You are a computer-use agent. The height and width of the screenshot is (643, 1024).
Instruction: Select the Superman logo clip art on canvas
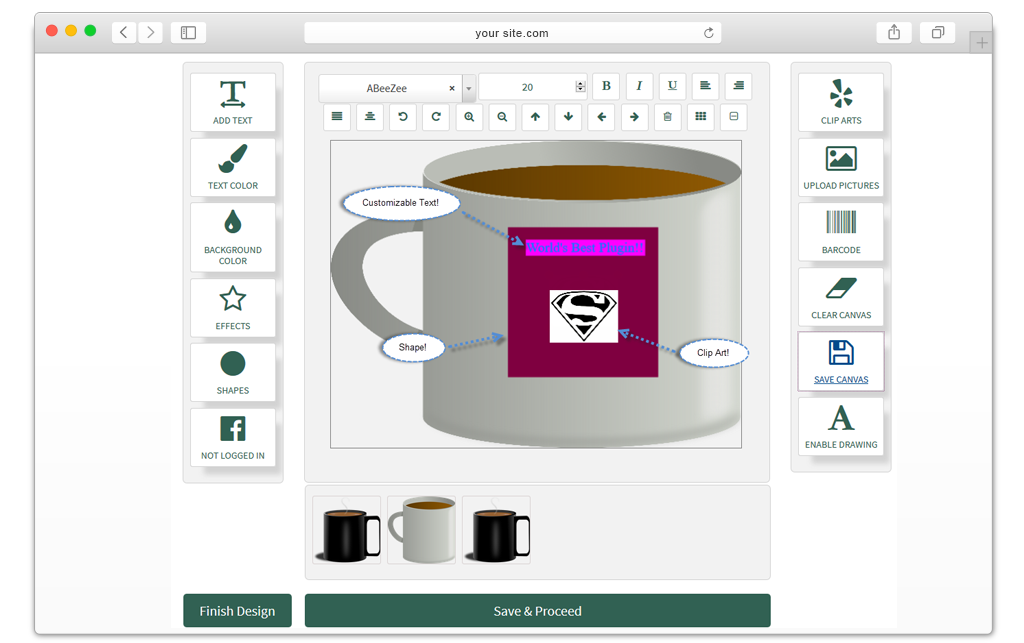point(583,316)
